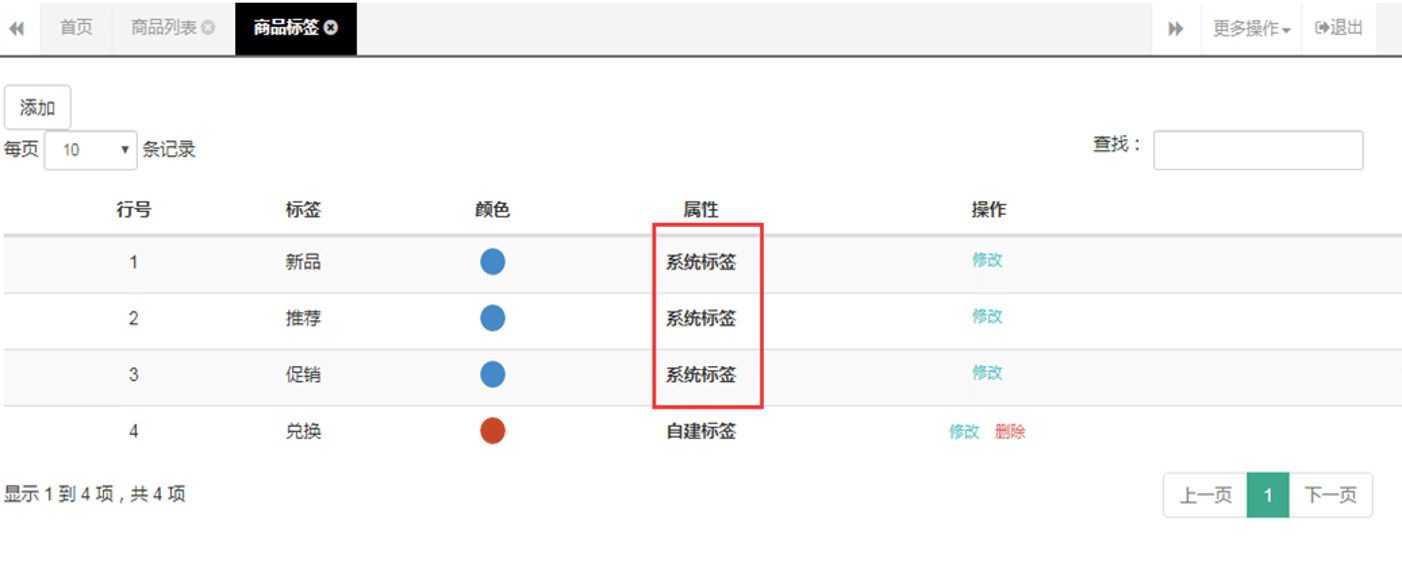Screen dimensions: 1402x562
Task: Click the blue color dot for 推荐
Action: tap(492, 318)
